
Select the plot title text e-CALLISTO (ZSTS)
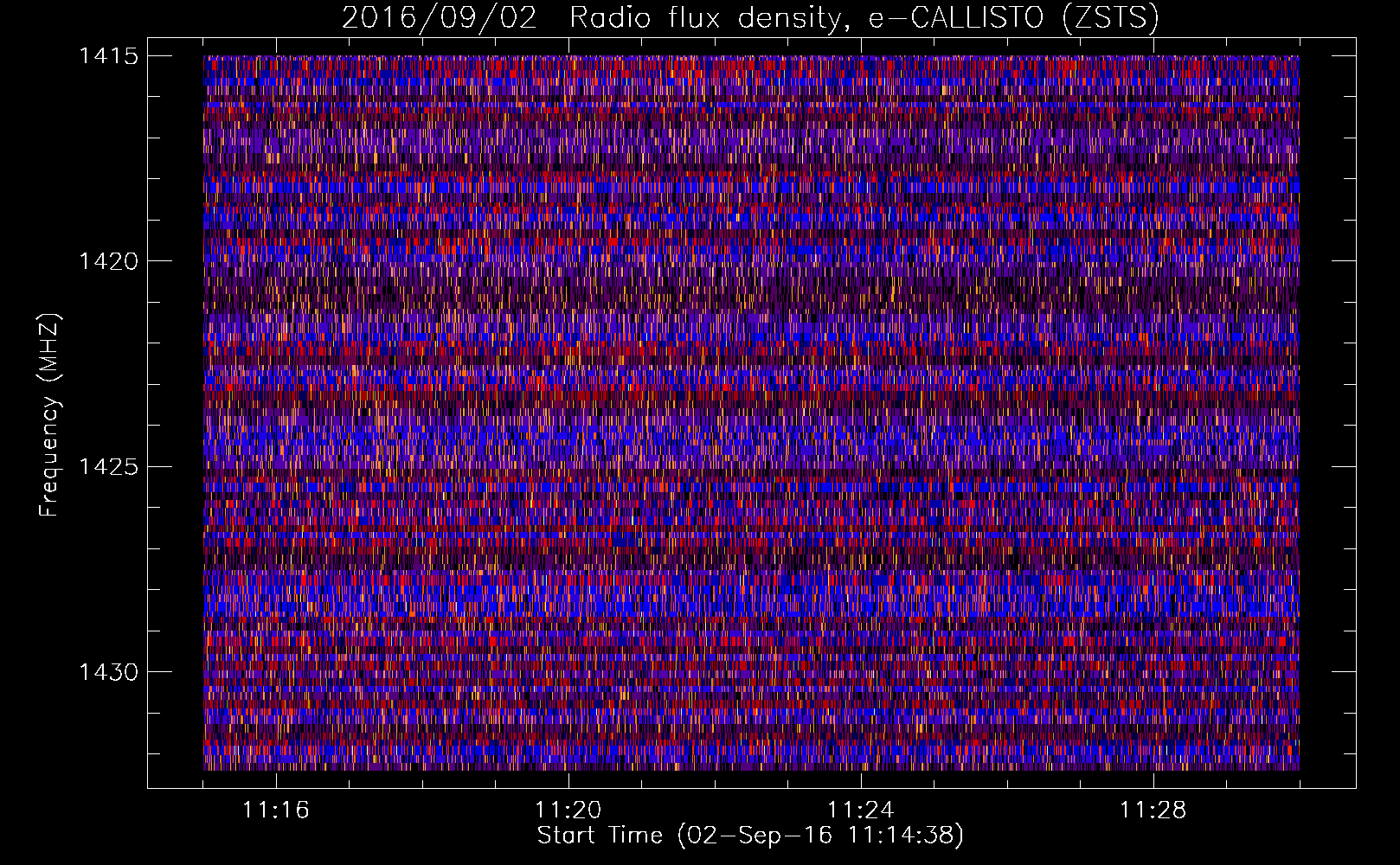click(x=1014, y=17)
